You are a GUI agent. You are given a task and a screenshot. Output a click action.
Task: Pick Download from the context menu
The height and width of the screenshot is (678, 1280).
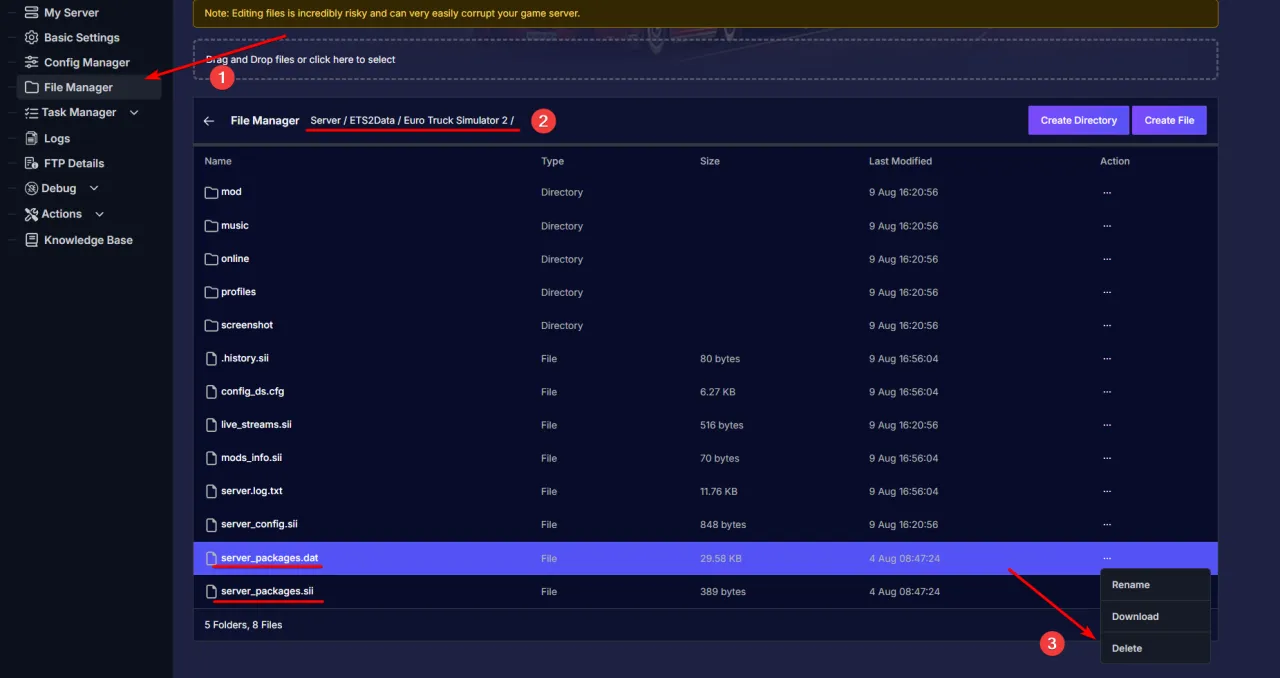1135,617
